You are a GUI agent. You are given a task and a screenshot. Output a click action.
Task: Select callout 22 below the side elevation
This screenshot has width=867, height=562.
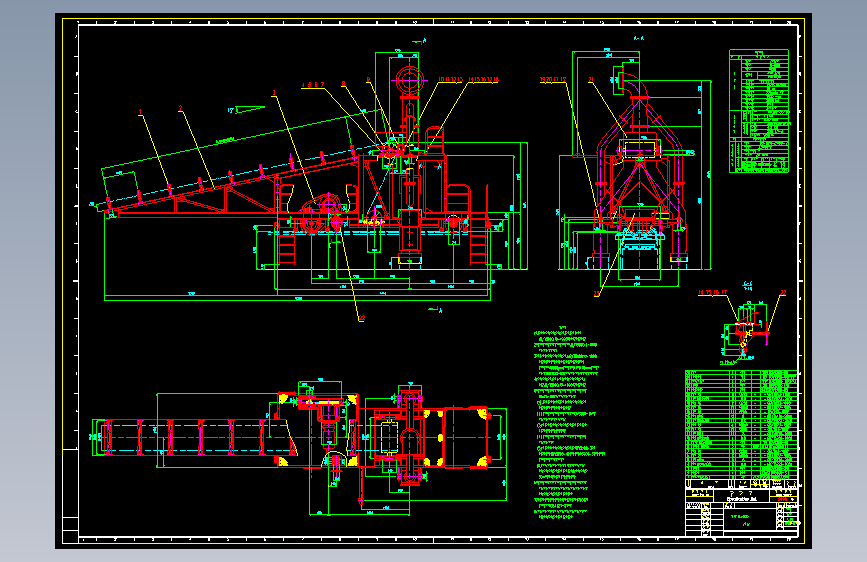pyautogui.click(x=362, y=318)
